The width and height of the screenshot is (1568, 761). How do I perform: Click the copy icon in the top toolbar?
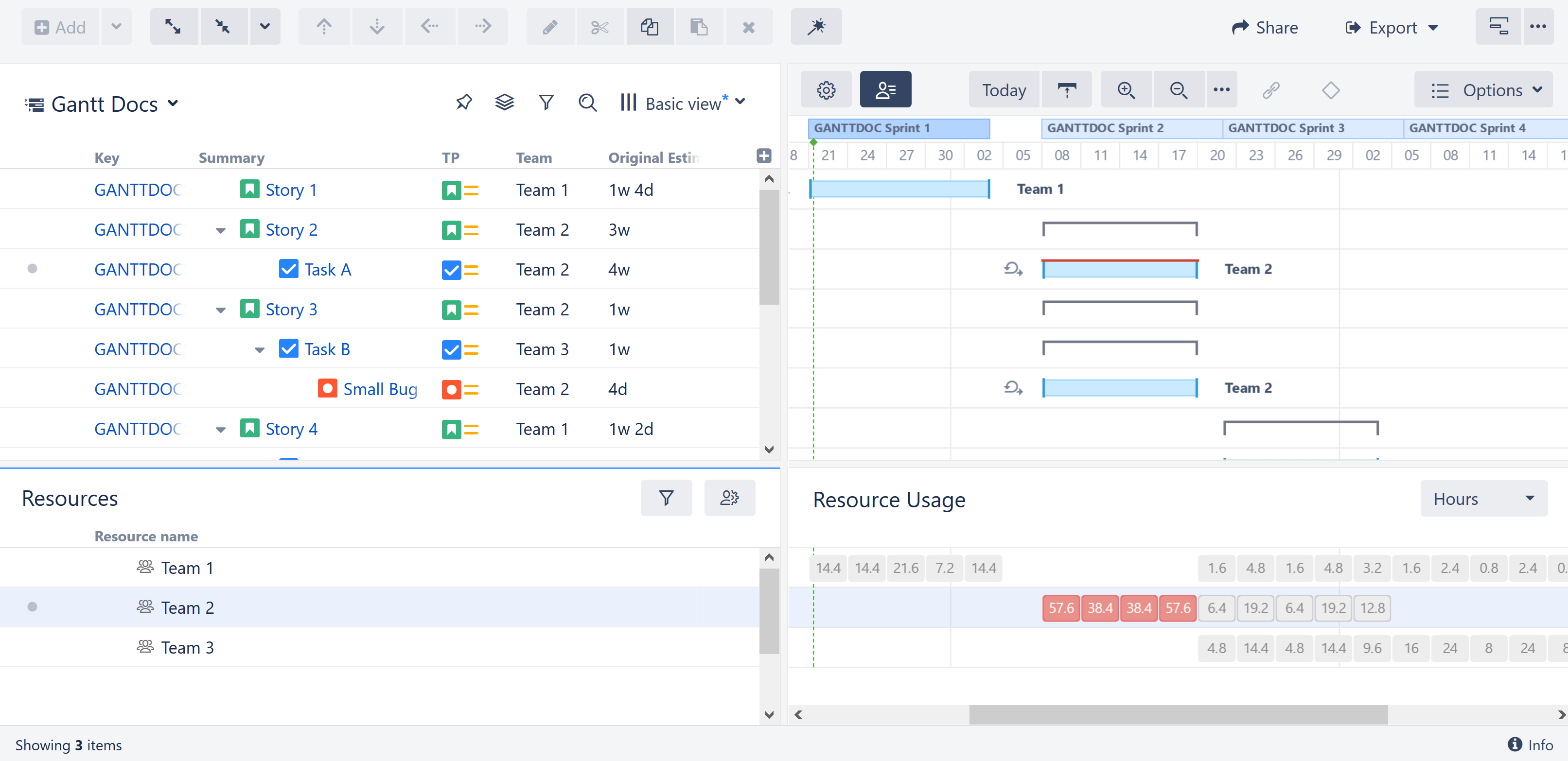pyautogui.click(x=649, y=27)
